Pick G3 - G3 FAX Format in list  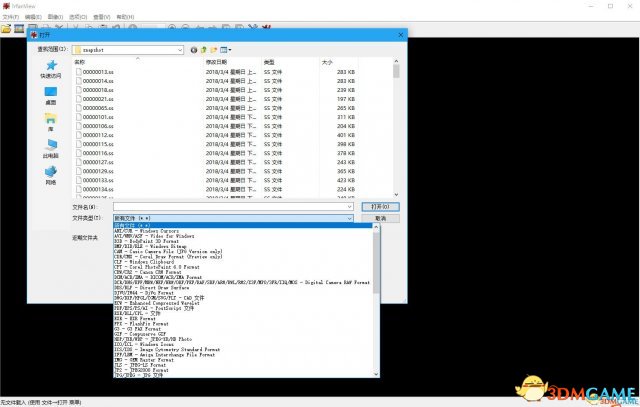[243, 329]
